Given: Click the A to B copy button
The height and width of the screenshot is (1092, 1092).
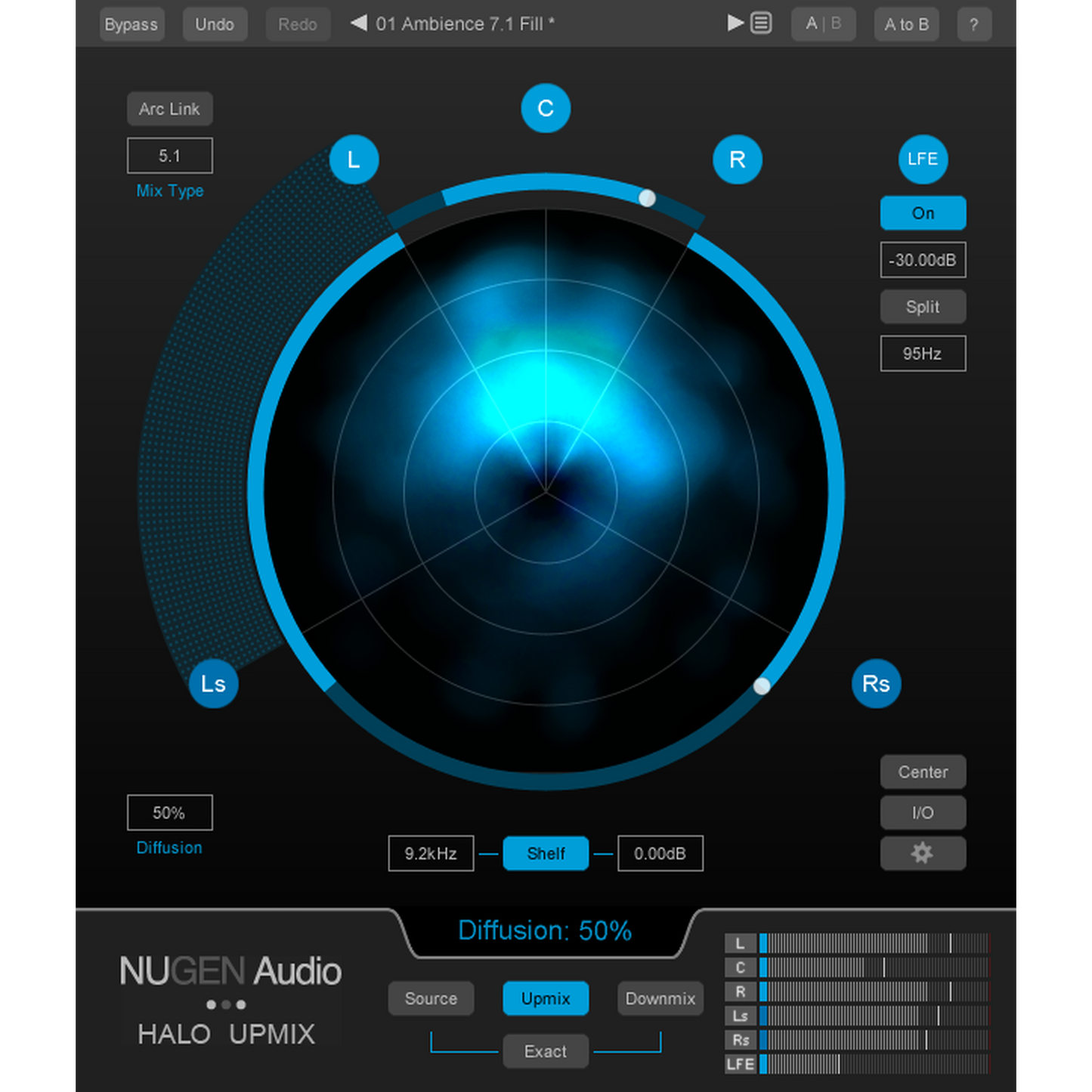Looking at the screenshot, I should pos(906,23).
